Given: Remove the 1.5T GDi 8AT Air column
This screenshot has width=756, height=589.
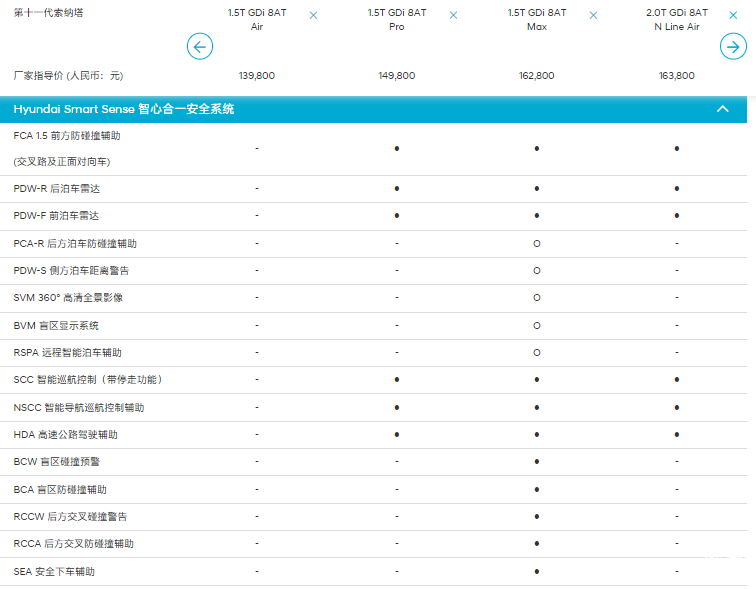Looking at the screenshot, I should 314,16.
